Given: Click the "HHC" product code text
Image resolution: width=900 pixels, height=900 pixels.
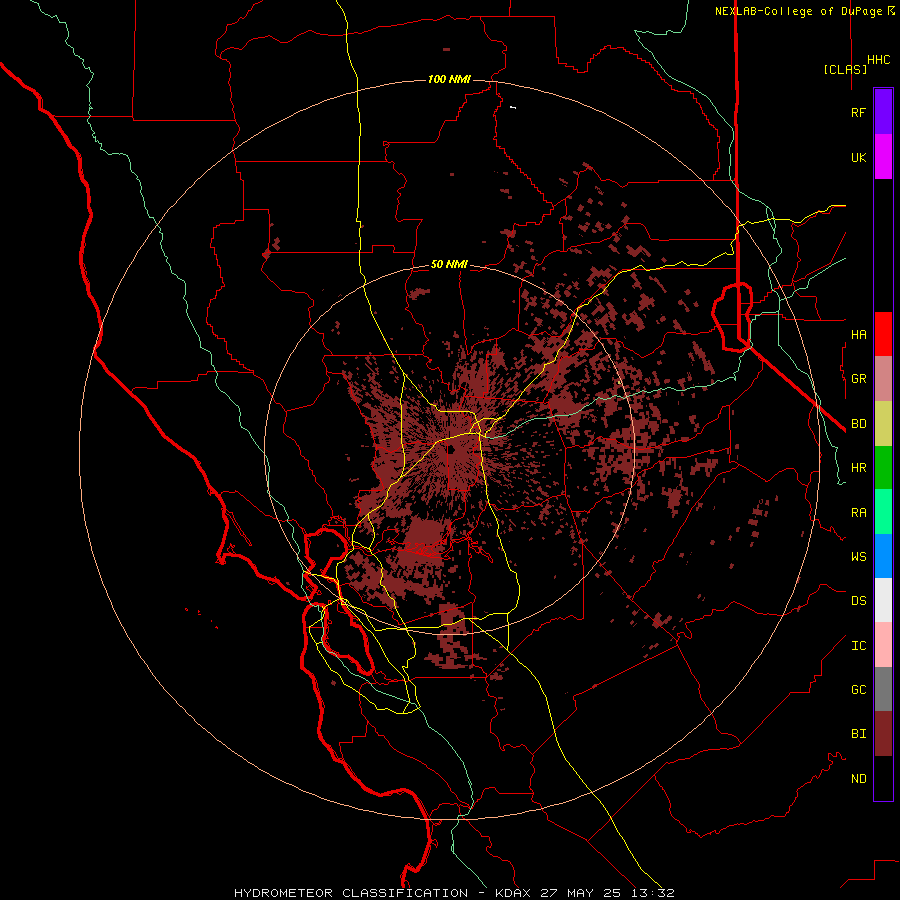Looking at the screenshot, I should click(878, 60).
